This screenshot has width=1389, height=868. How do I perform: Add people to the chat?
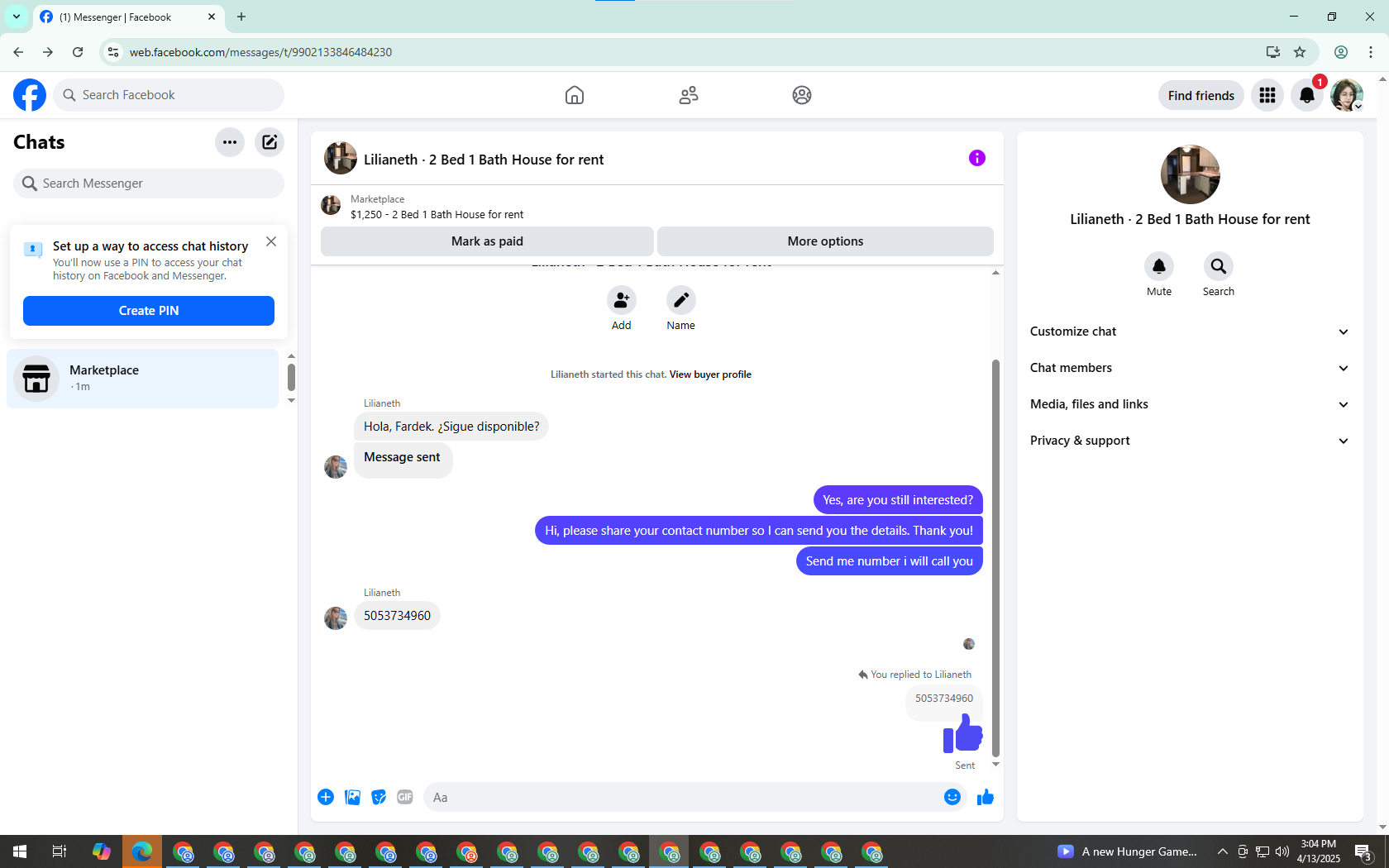pyautogui.click(x=622, y=300)
